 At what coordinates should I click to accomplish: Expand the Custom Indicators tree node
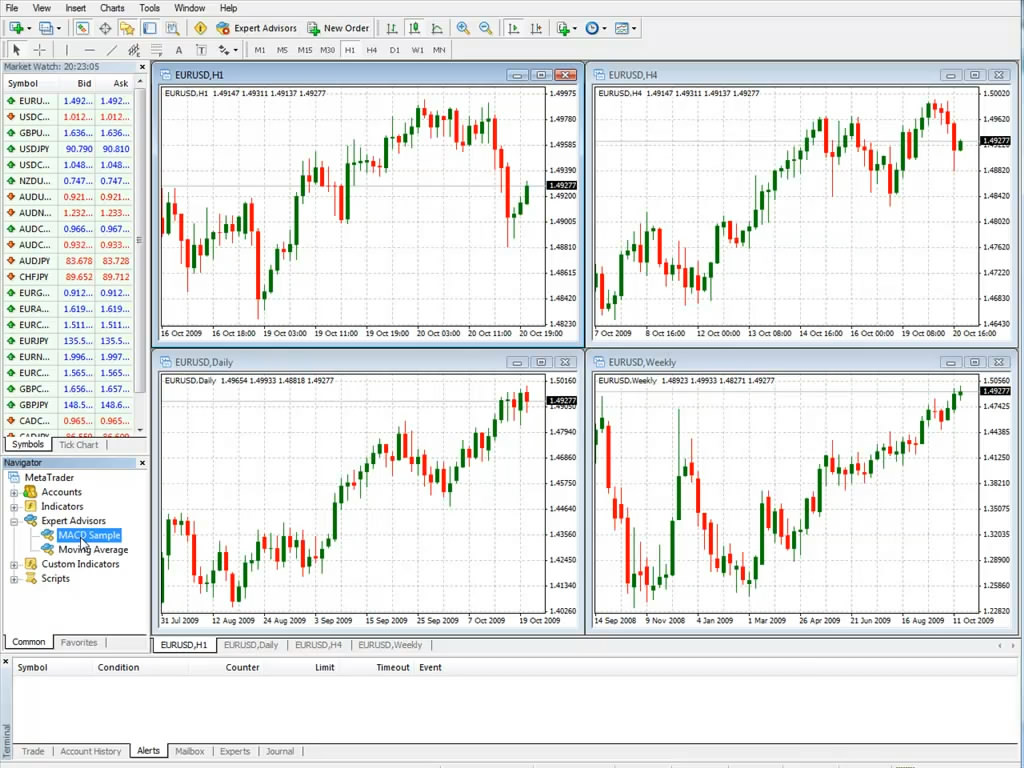coord(14,564)
